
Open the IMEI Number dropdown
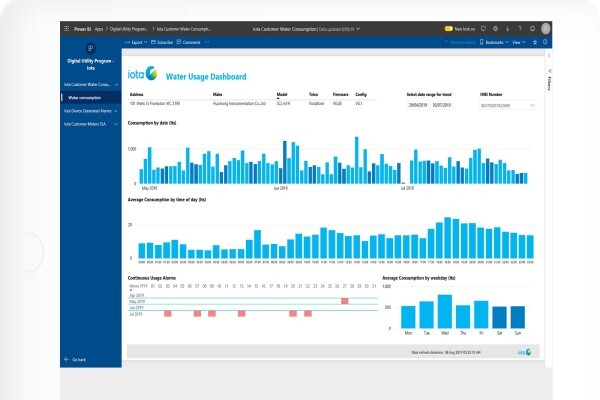(x=507, y=105)
